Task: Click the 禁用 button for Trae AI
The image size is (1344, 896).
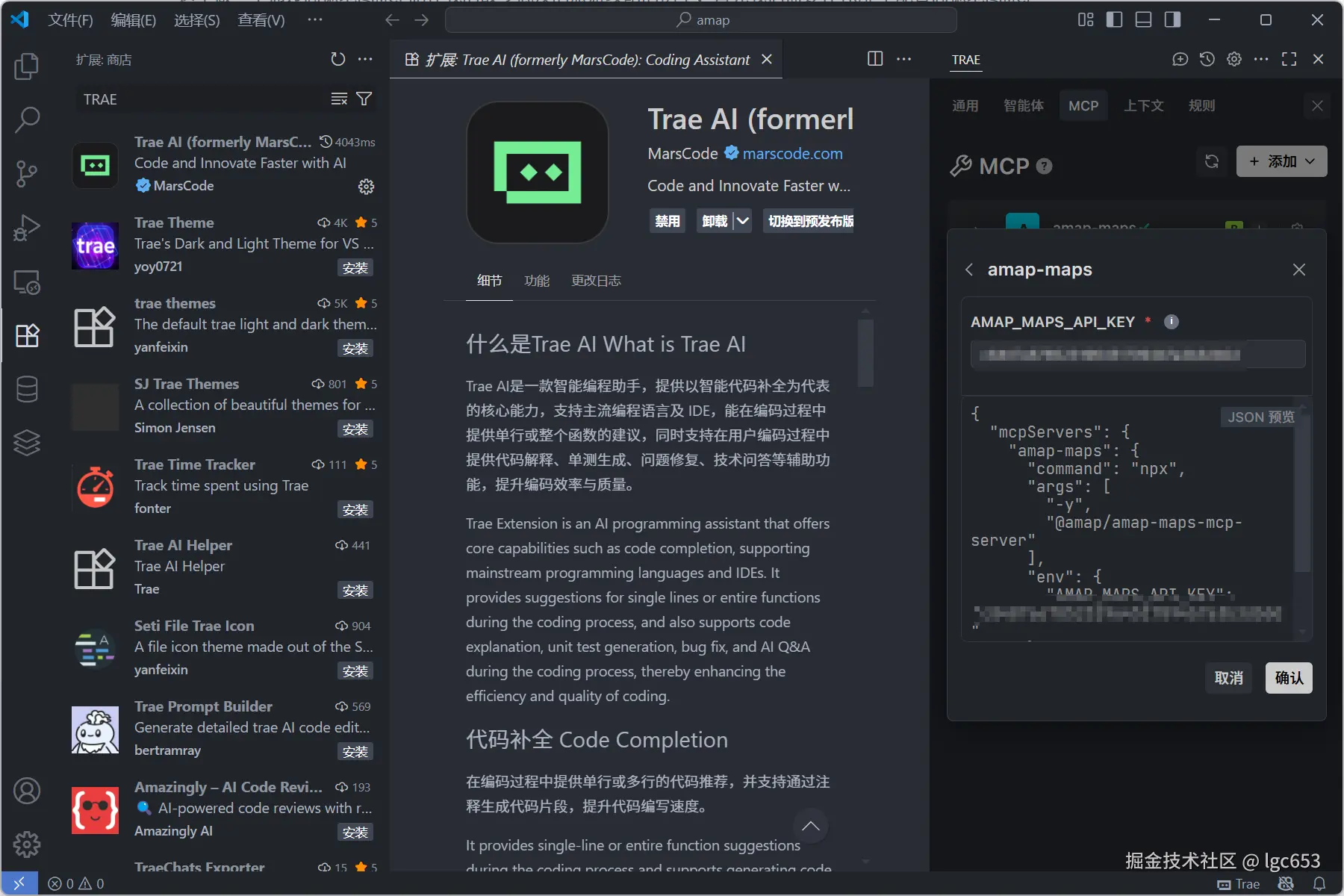Action: tap(667, 221)
